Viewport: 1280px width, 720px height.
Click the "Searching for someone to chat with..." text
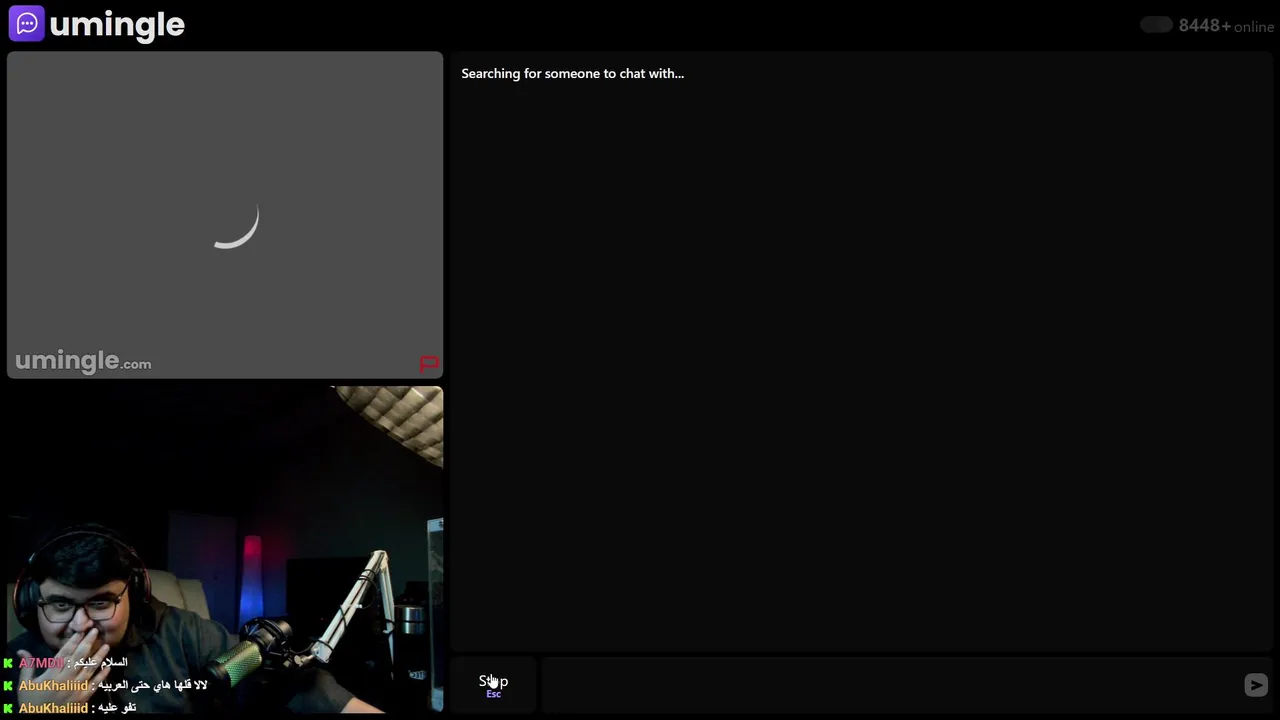[x=573, y=74]
